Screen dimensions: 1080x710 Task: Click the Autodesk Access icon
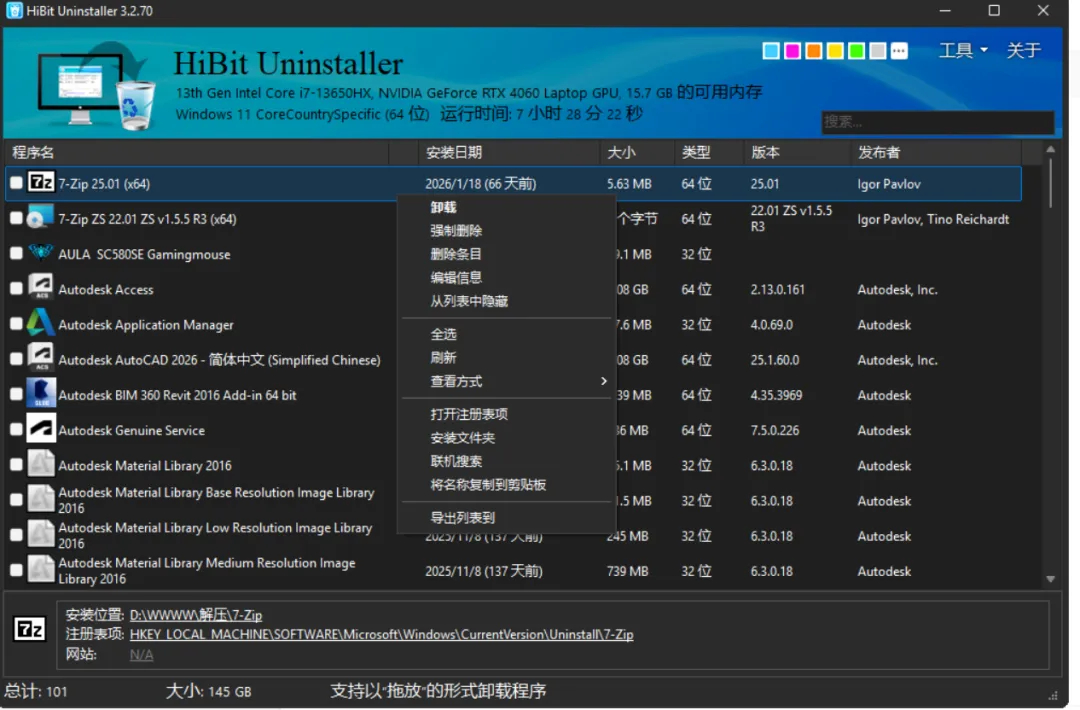coord(41,288)
